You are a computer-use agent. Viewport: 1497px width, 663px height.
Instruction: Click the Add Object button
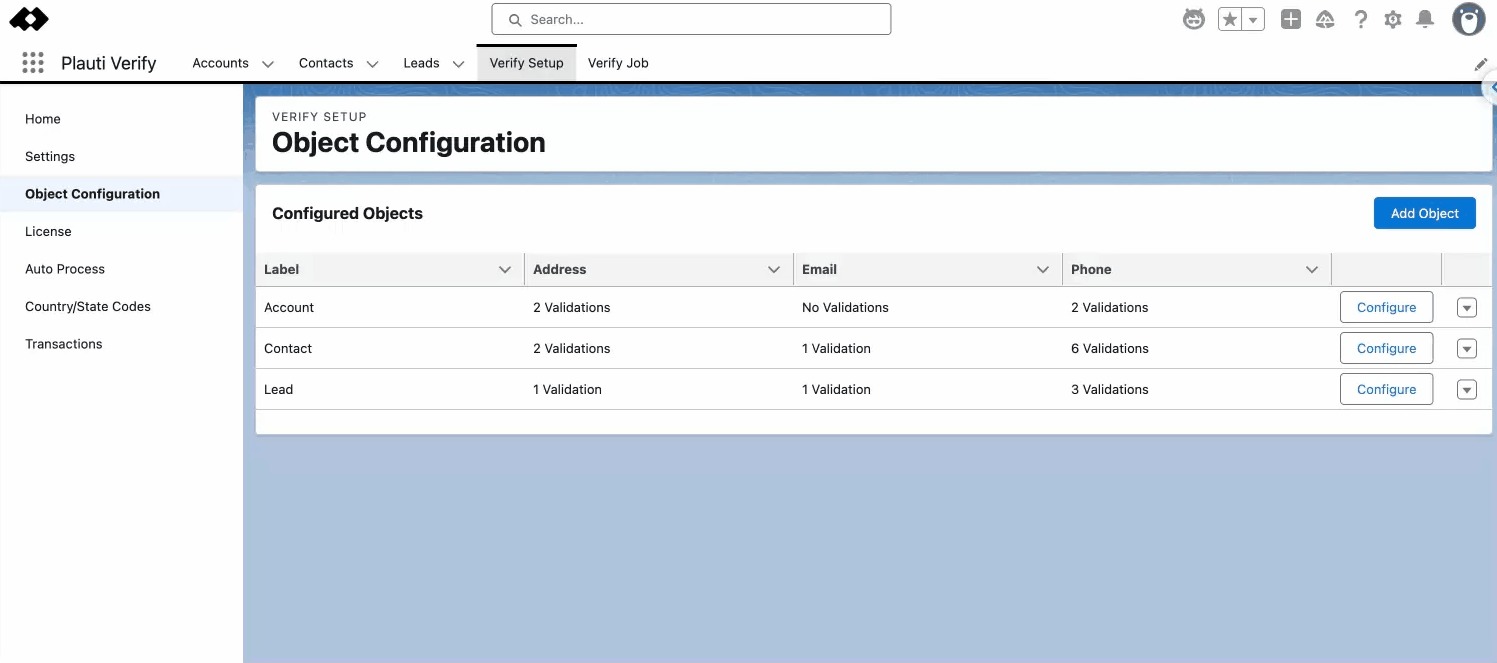(x=1424, y=213)
